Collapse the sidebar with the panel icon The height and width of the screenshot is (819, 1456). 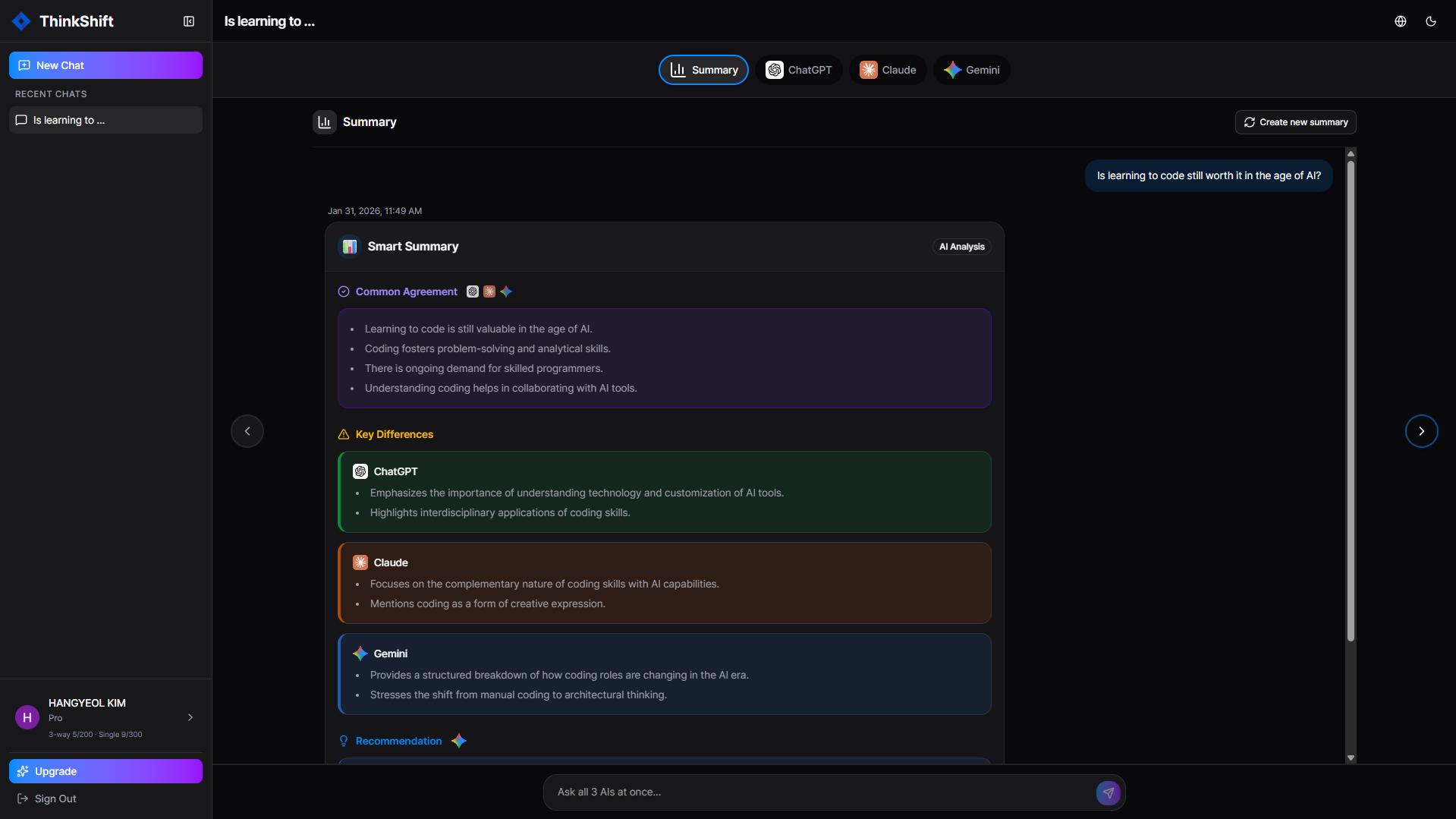pos(189,20)
